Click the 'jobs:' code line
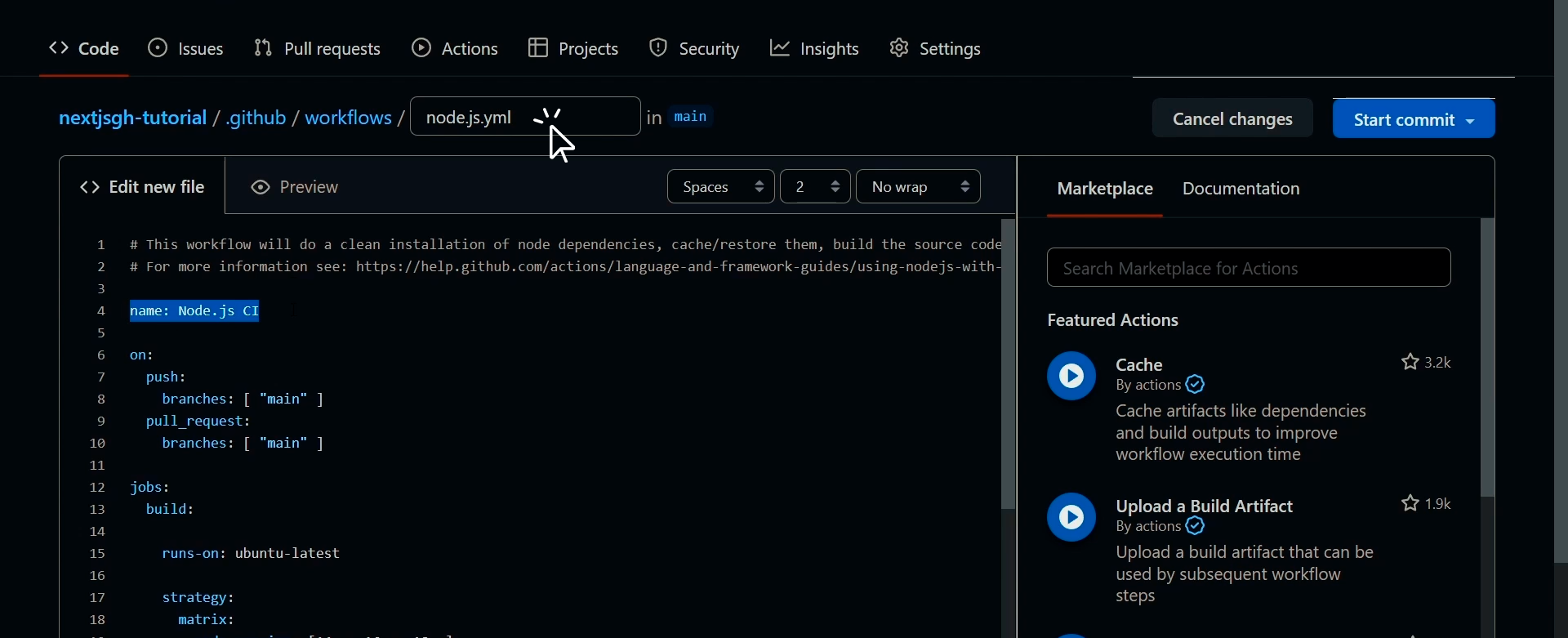Screen dimensions: 1568x638 coord(150,488)
